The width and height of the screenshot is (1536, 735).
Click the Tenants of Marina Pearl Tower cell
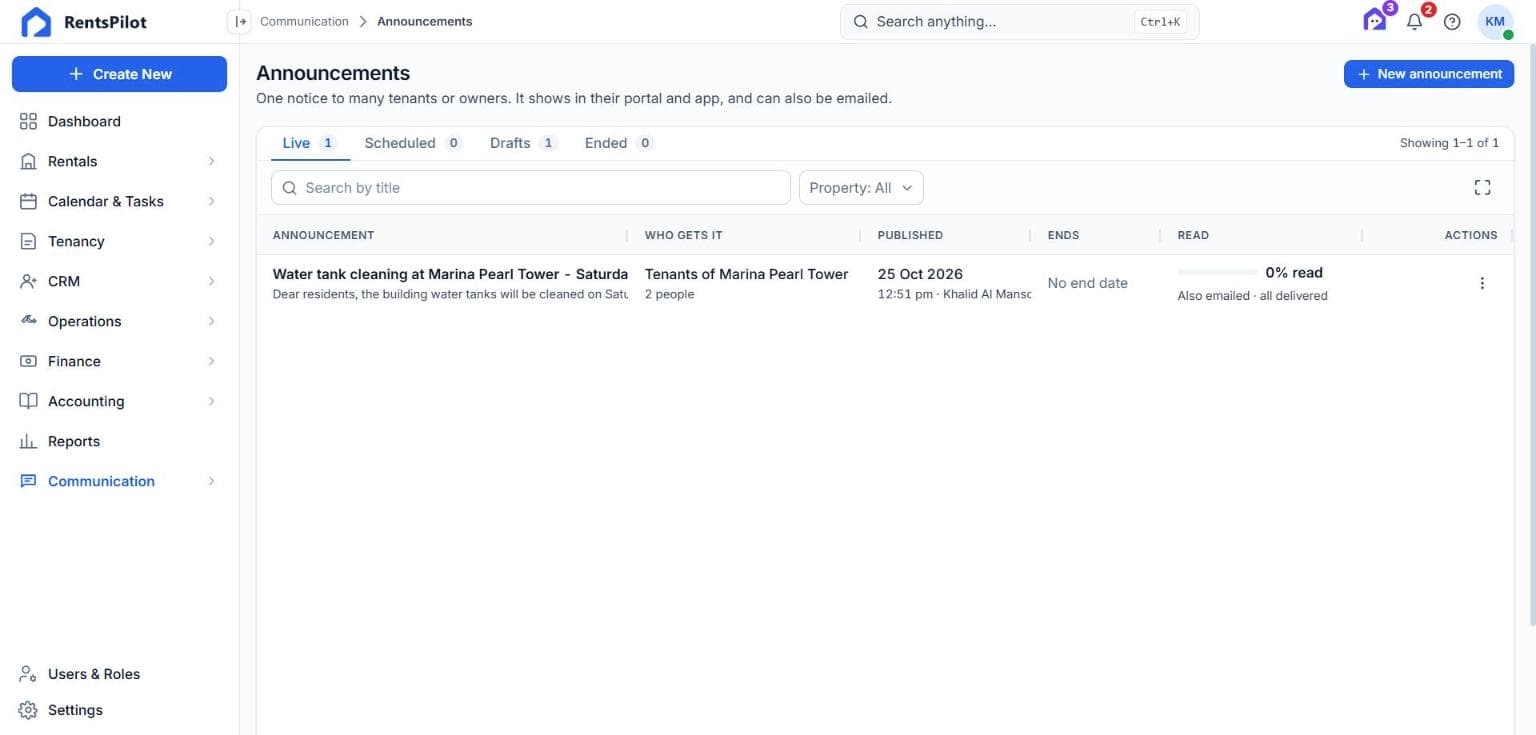pyautogui.click(x=746, y=283)
